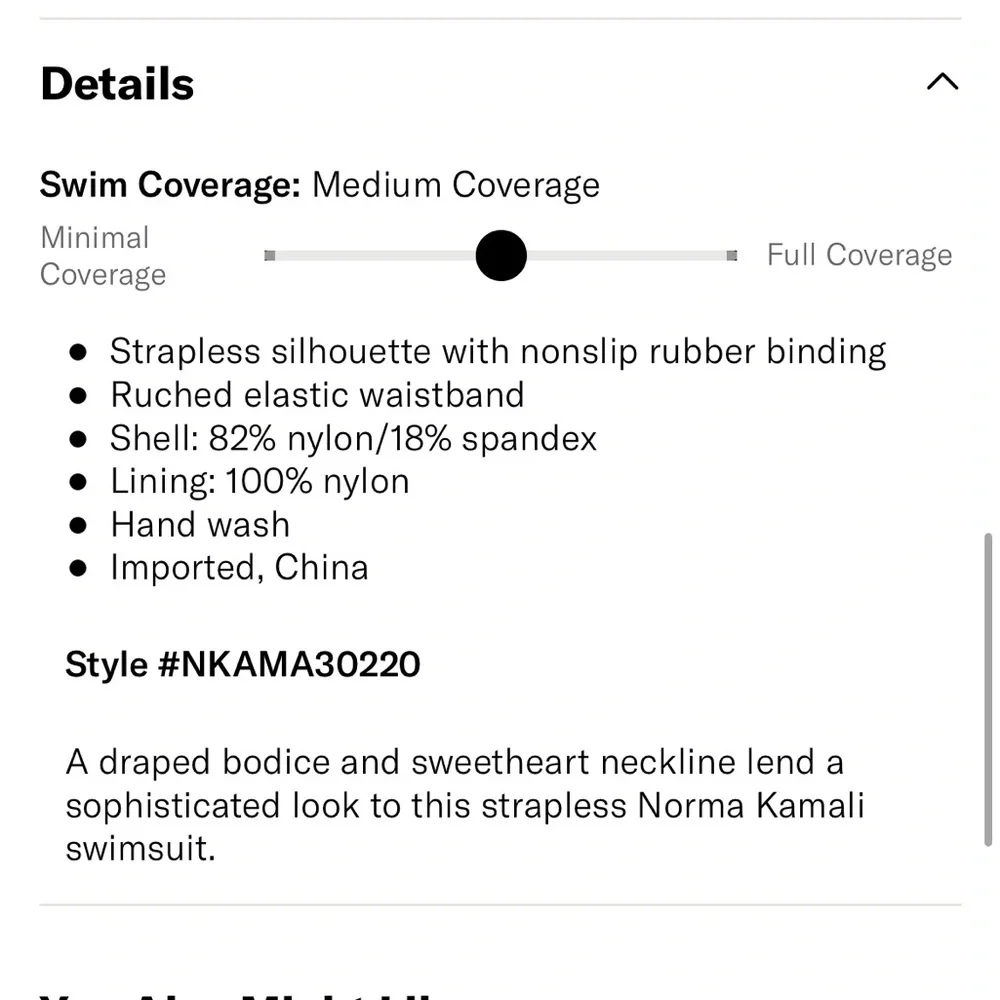The width and height of the screenshot is (1000, 1000).
Task: Click the Lining: 100% nylon line
Action: (x=260, y=481)
